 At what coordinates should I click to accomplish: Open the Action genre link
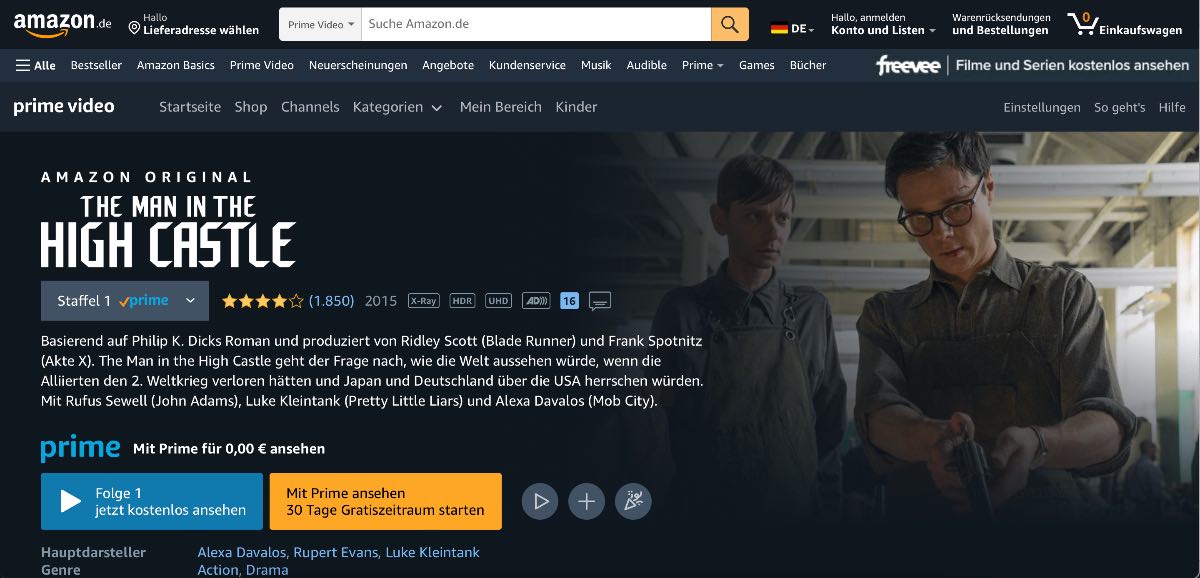tap(218, 570)
